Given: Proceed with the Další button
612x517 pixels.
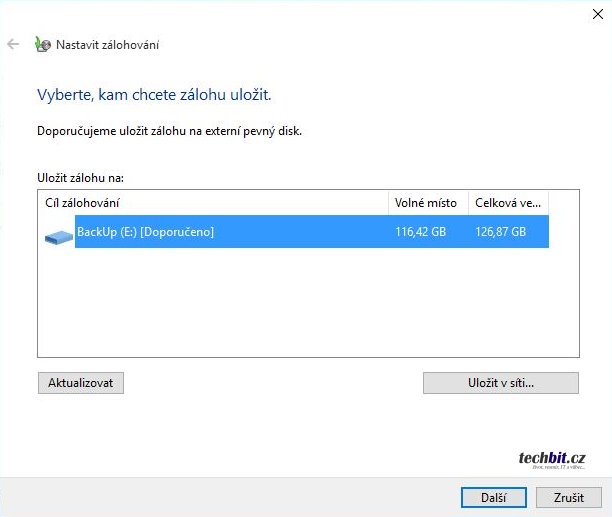Looking at the screenshot, I should (x=493, y=497).
